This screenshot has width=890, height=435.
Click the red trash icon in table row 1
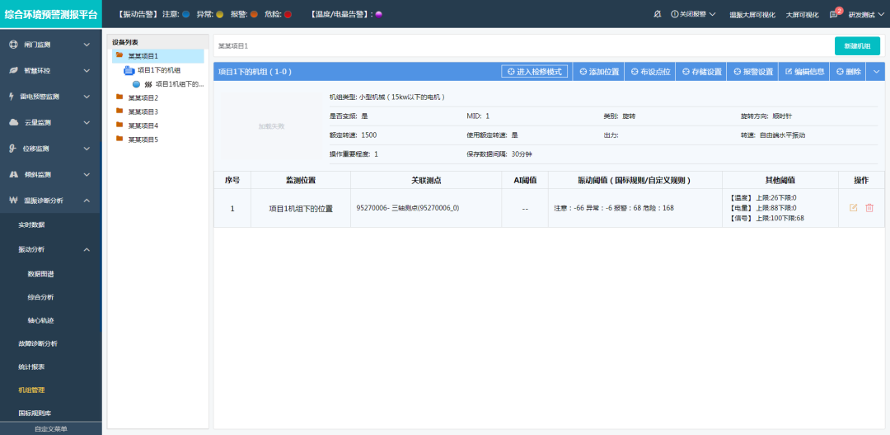pos(869,208)
